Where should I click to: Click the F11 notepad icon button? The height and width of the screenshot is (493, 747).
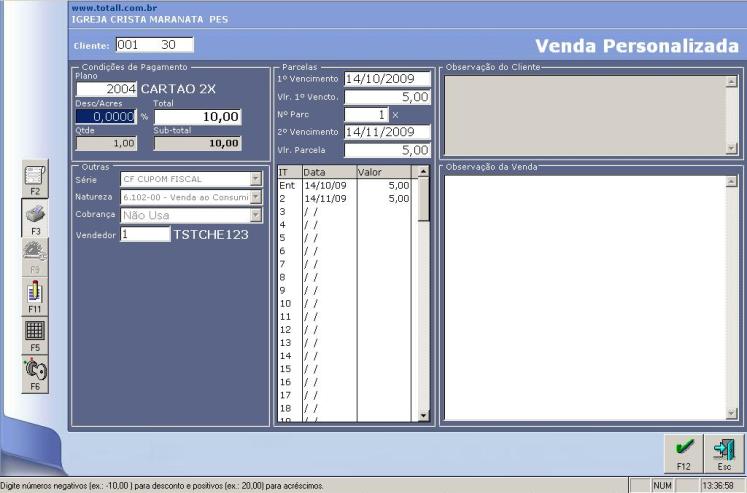35,296
